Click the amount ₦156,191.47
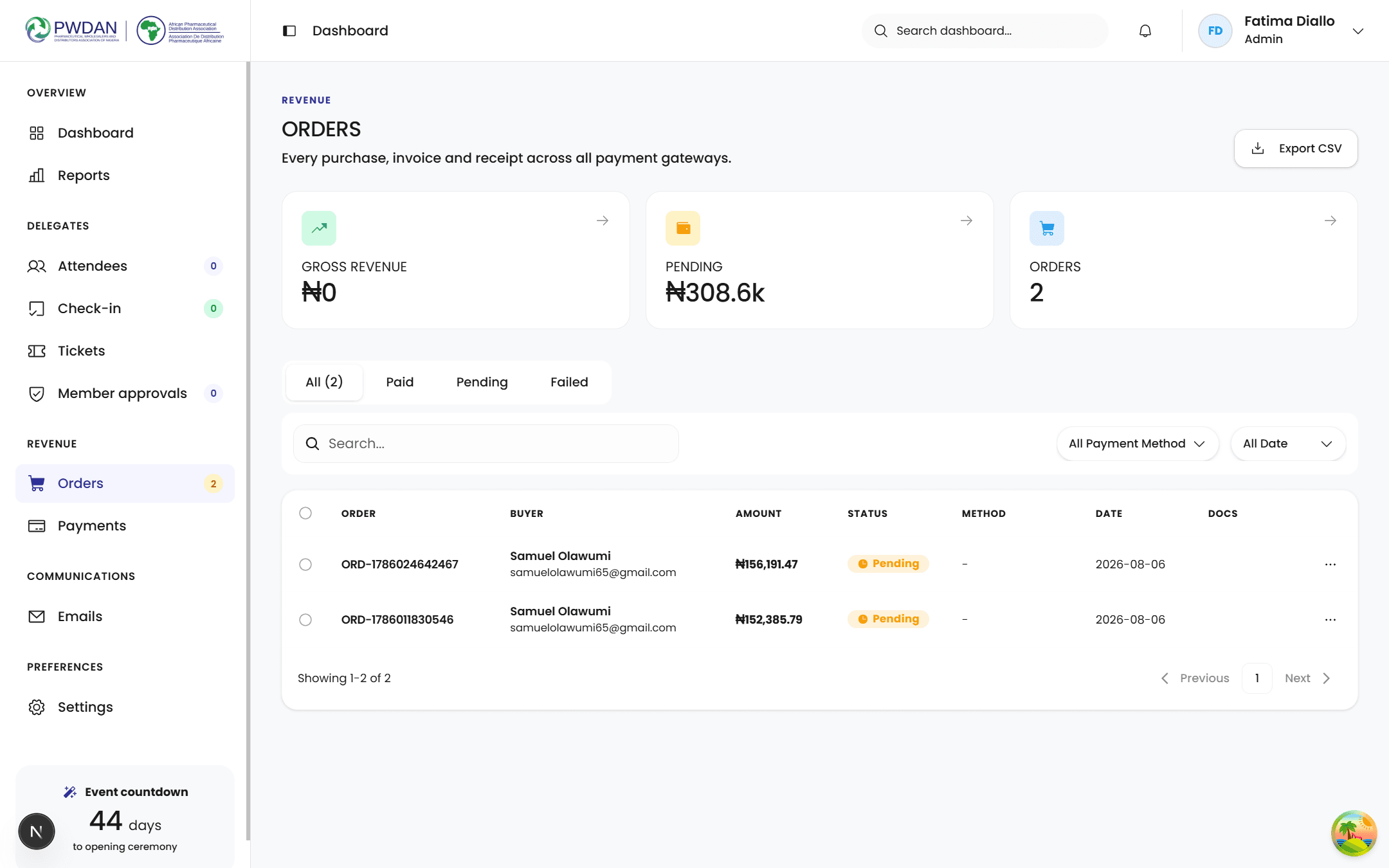Screen dimensions: 1389x868 tap(767, 565)
